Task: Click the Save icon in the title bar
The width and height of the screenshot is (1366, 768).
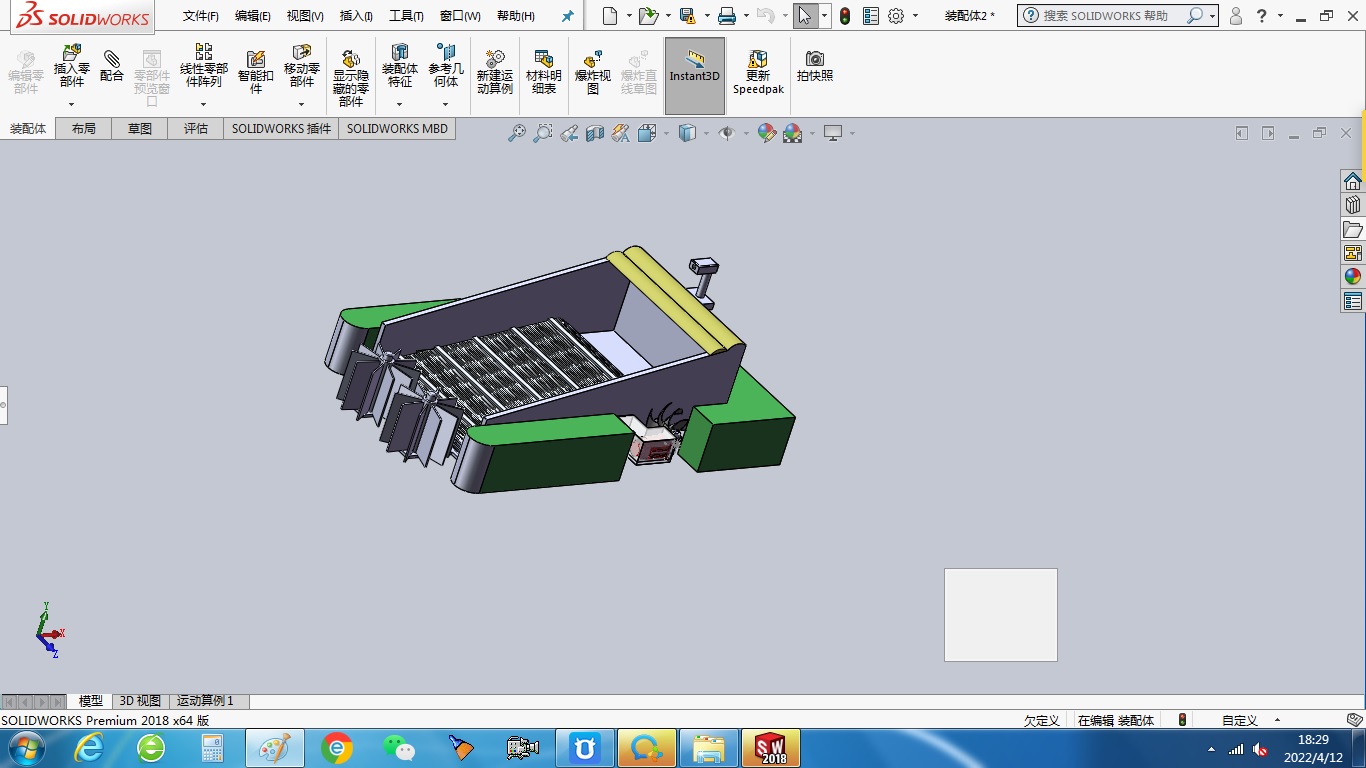Action: (x=687, y=16)
